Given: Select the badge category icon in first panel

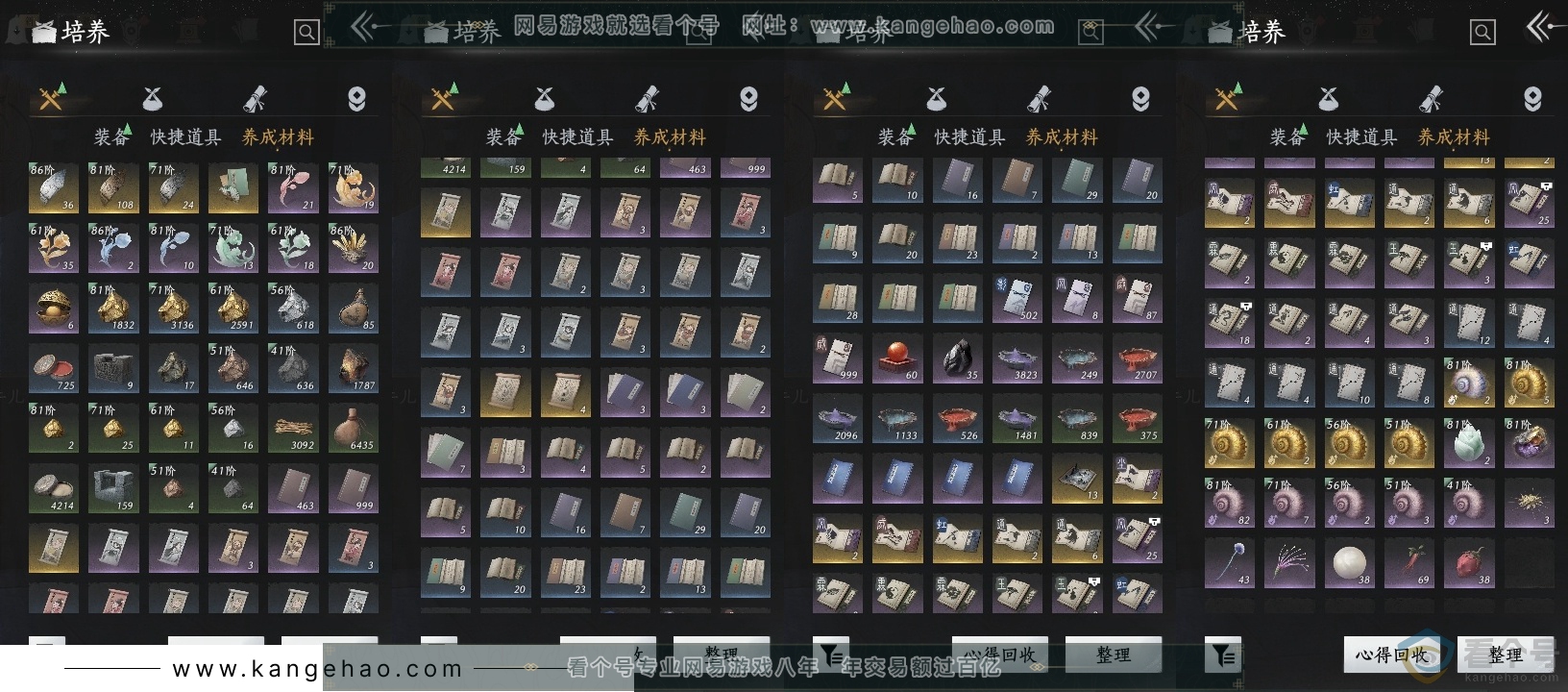Looking at the screenshot, I should [x=356, y=98].
